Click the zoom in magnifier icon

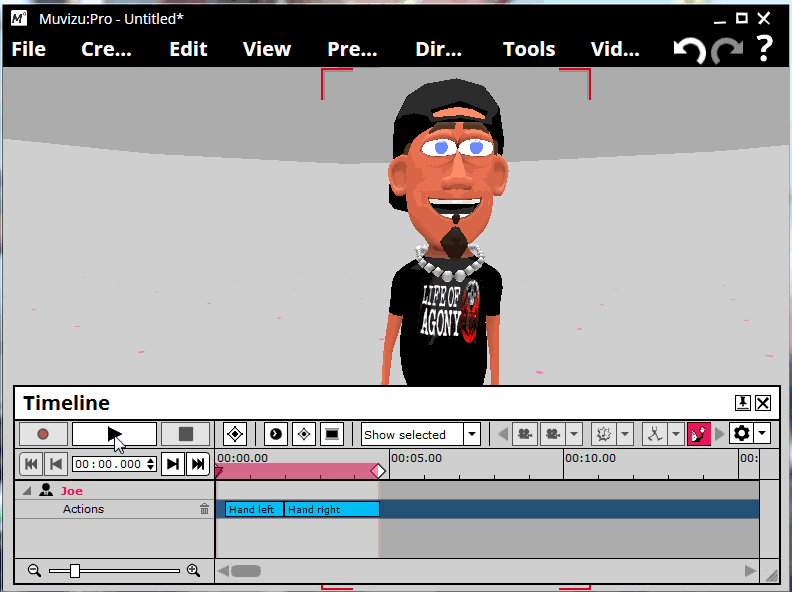coord(193,570)
